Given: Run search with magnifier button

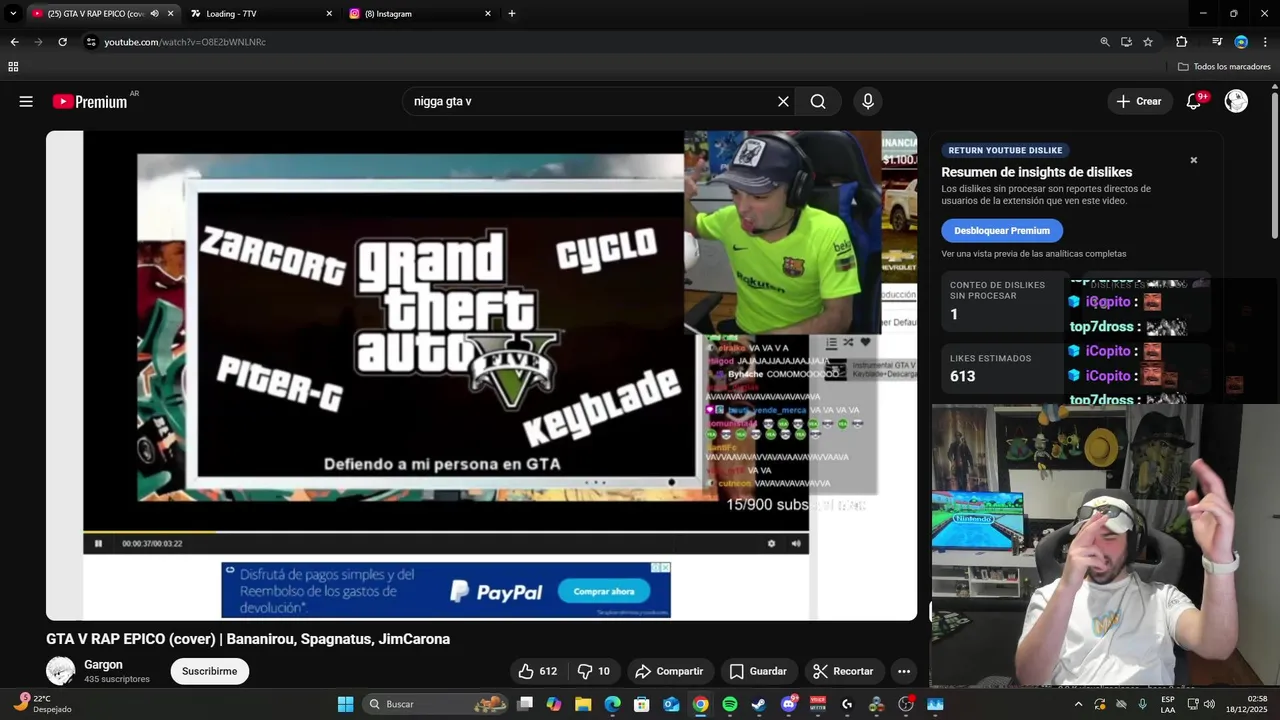Looking at the screenshot, I should tap(818, 101).
